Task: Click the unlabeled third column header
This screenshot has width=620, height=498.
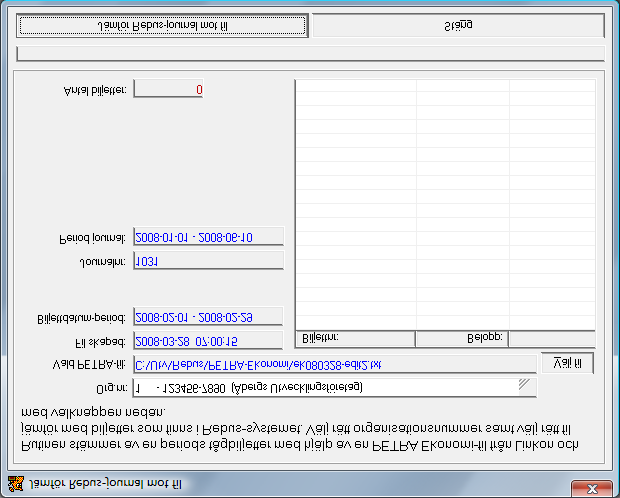Action: click(552, 339)
